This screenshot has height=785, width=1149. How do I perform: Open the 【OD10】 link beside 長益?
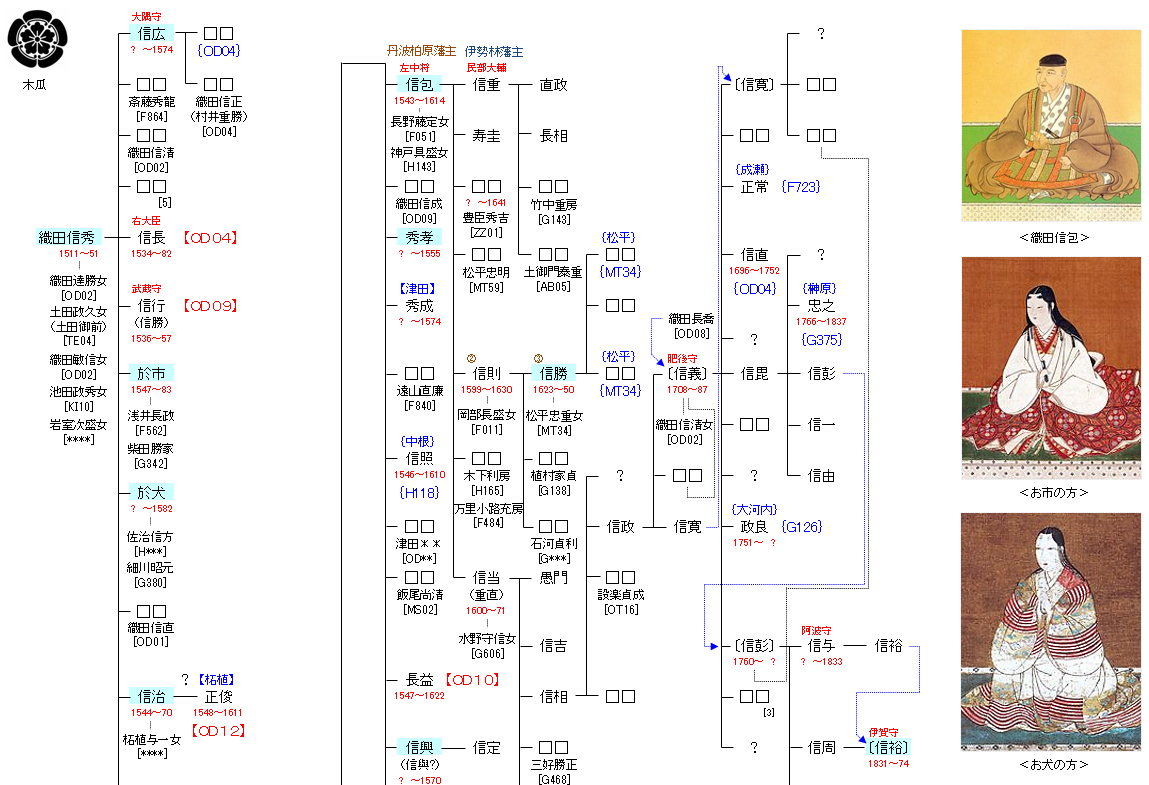(x=473, y=680)
